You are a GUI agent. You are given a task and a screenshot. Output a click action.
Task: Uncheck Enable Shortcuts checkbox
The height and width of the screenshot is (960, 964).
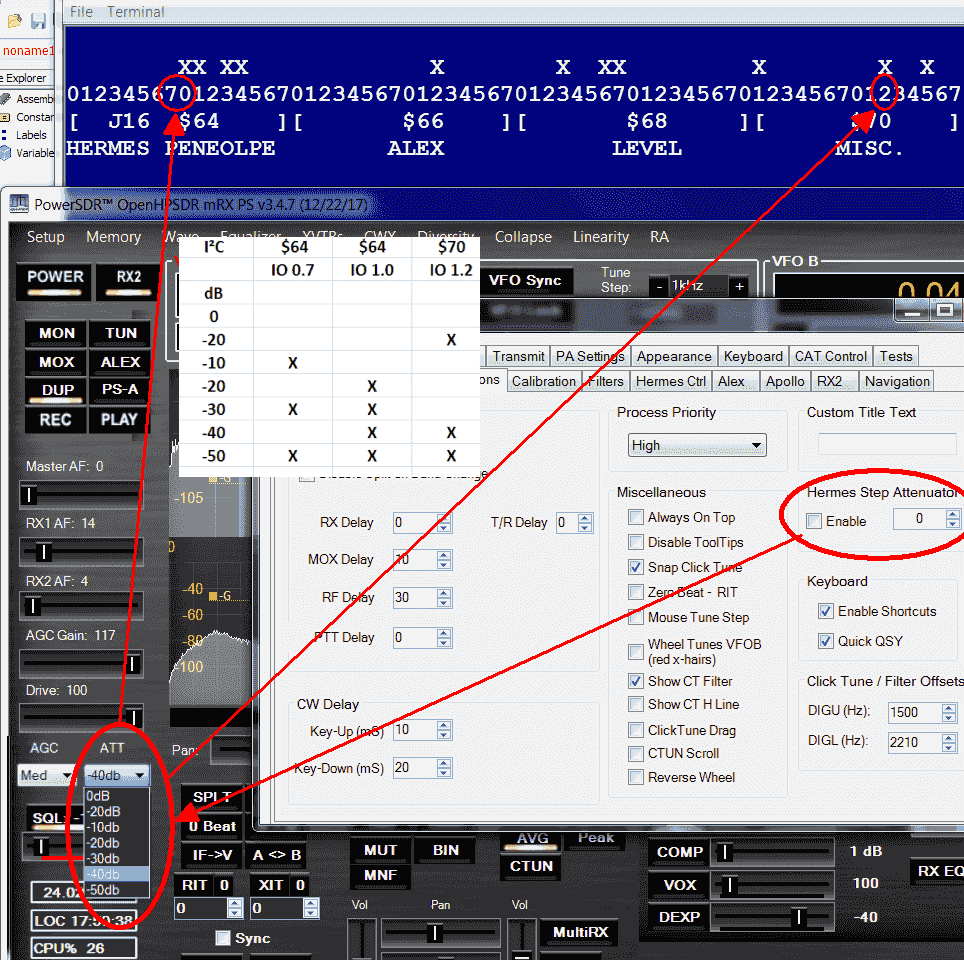826,611
